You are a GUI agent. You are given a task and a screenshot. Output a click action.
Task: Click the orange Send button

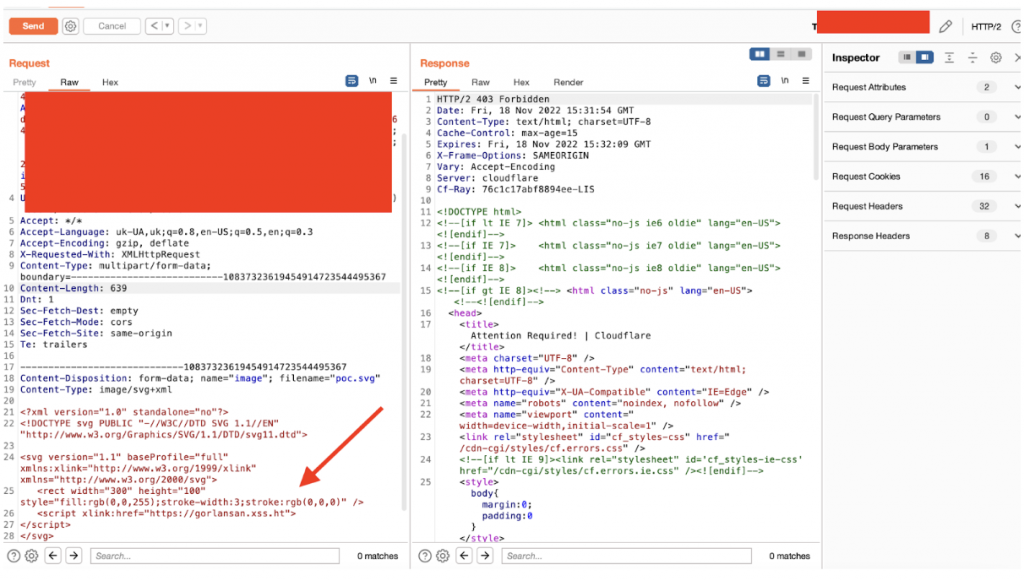[x=33, y=26]
